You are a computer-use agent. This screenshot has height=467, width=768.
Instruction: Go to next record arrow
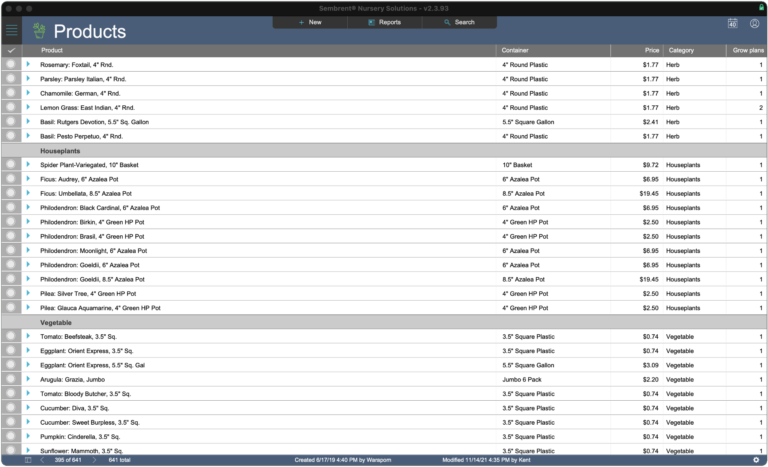tap(94, 460)
